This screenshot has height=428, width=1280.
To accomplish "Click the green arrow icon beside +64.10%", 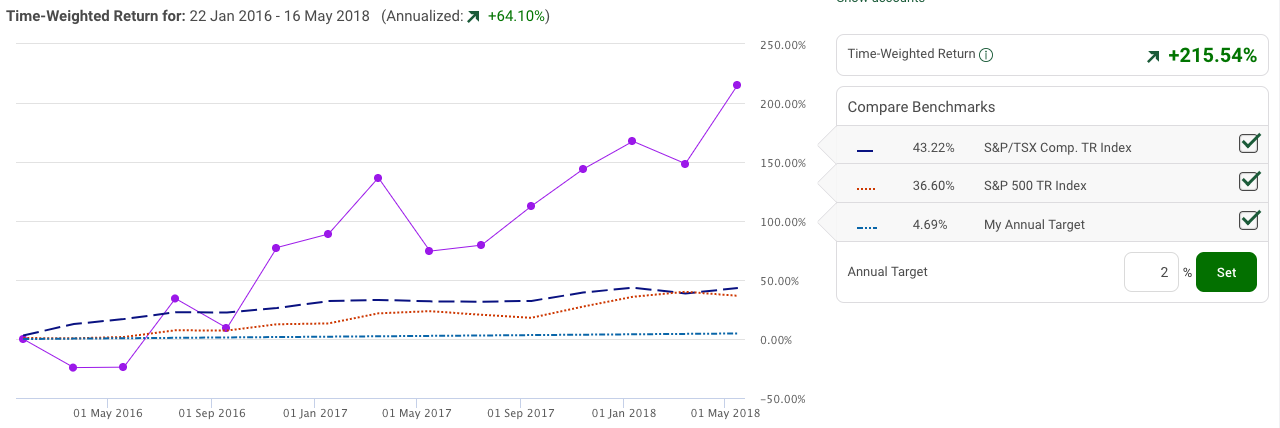I will point(473,17).
